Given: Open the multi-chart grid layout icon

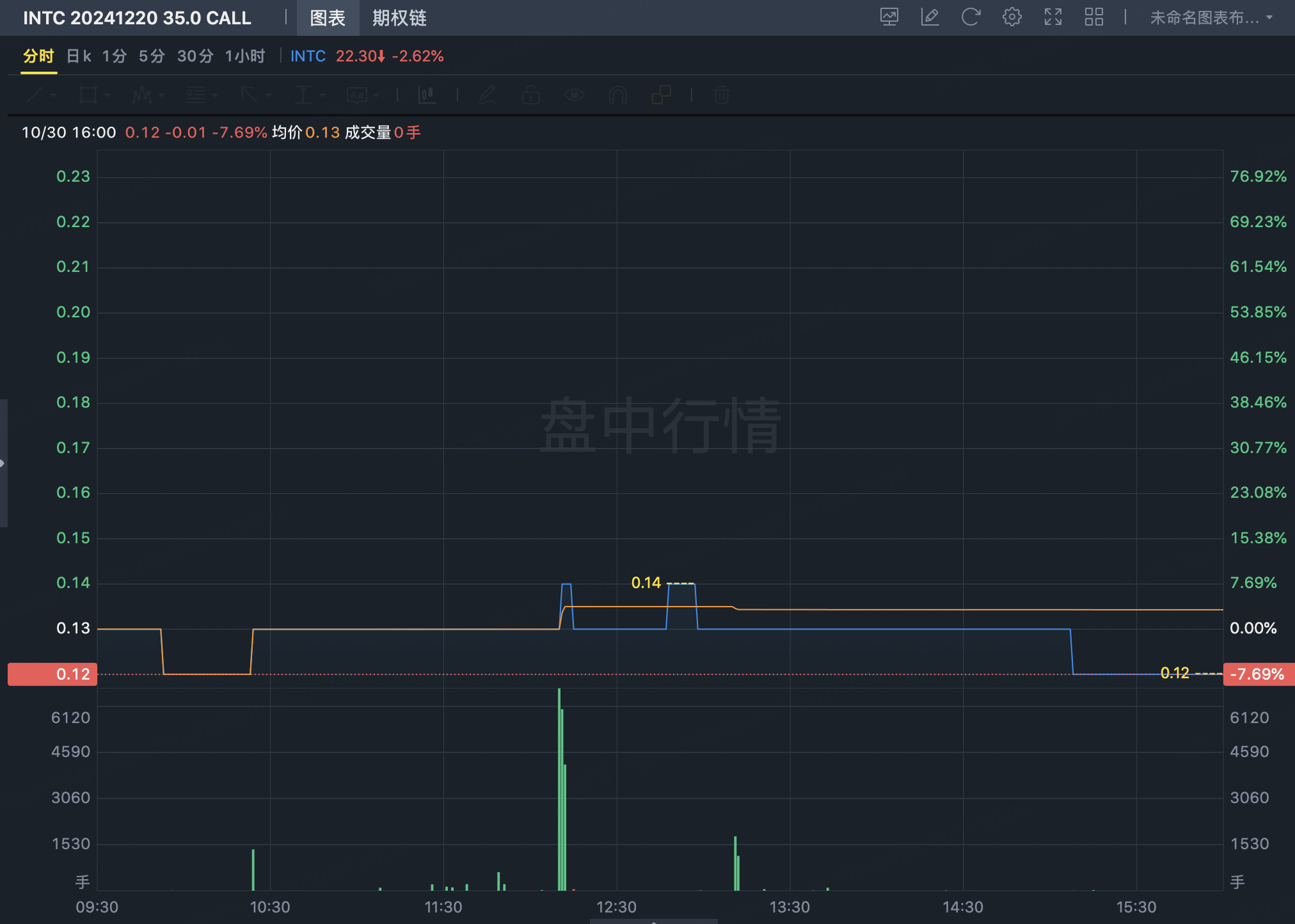Looking at the screenshot, I should 1093,17.
